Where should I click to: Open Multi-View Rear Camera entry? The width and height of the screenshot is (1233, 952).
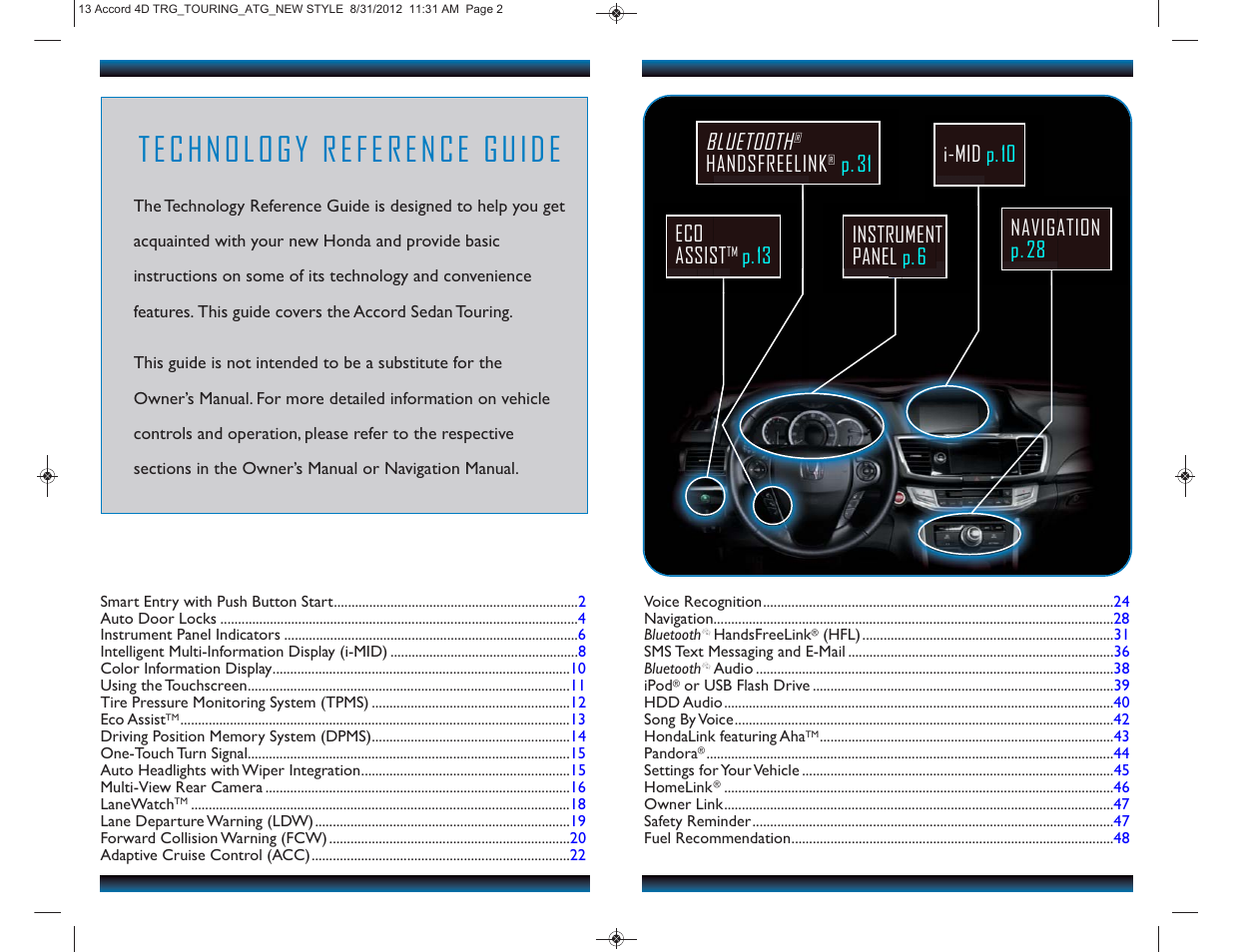tap(342, 787)
